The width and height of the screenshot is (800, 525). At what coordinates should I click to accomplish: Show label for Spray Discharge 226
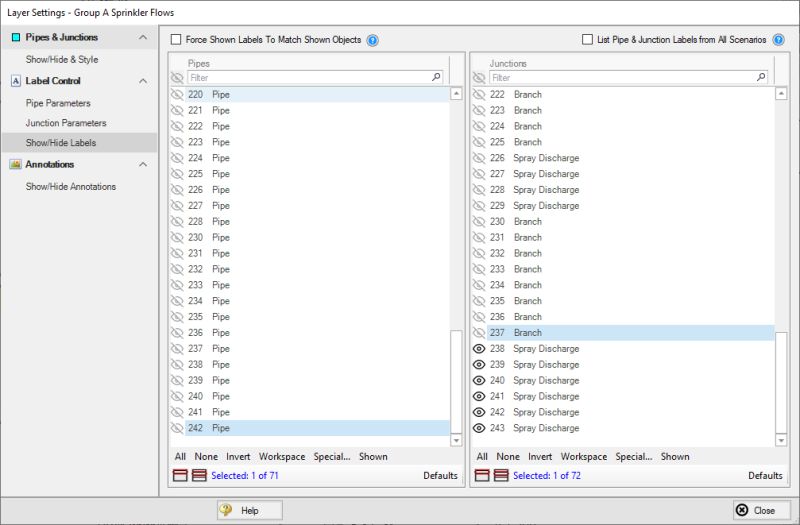[479, 158]
